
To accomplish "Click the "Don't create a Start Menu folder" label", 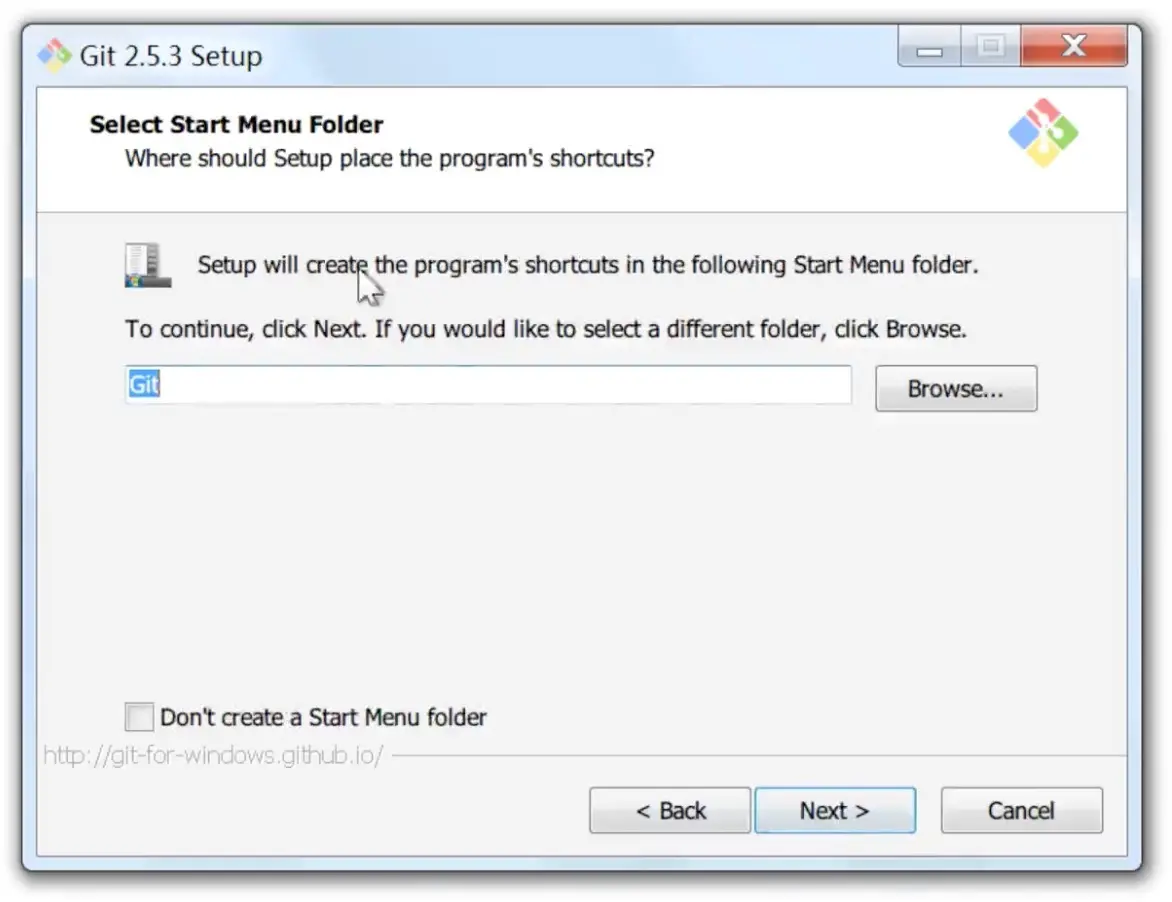I will pyautogui.click(x=323, y=717).
